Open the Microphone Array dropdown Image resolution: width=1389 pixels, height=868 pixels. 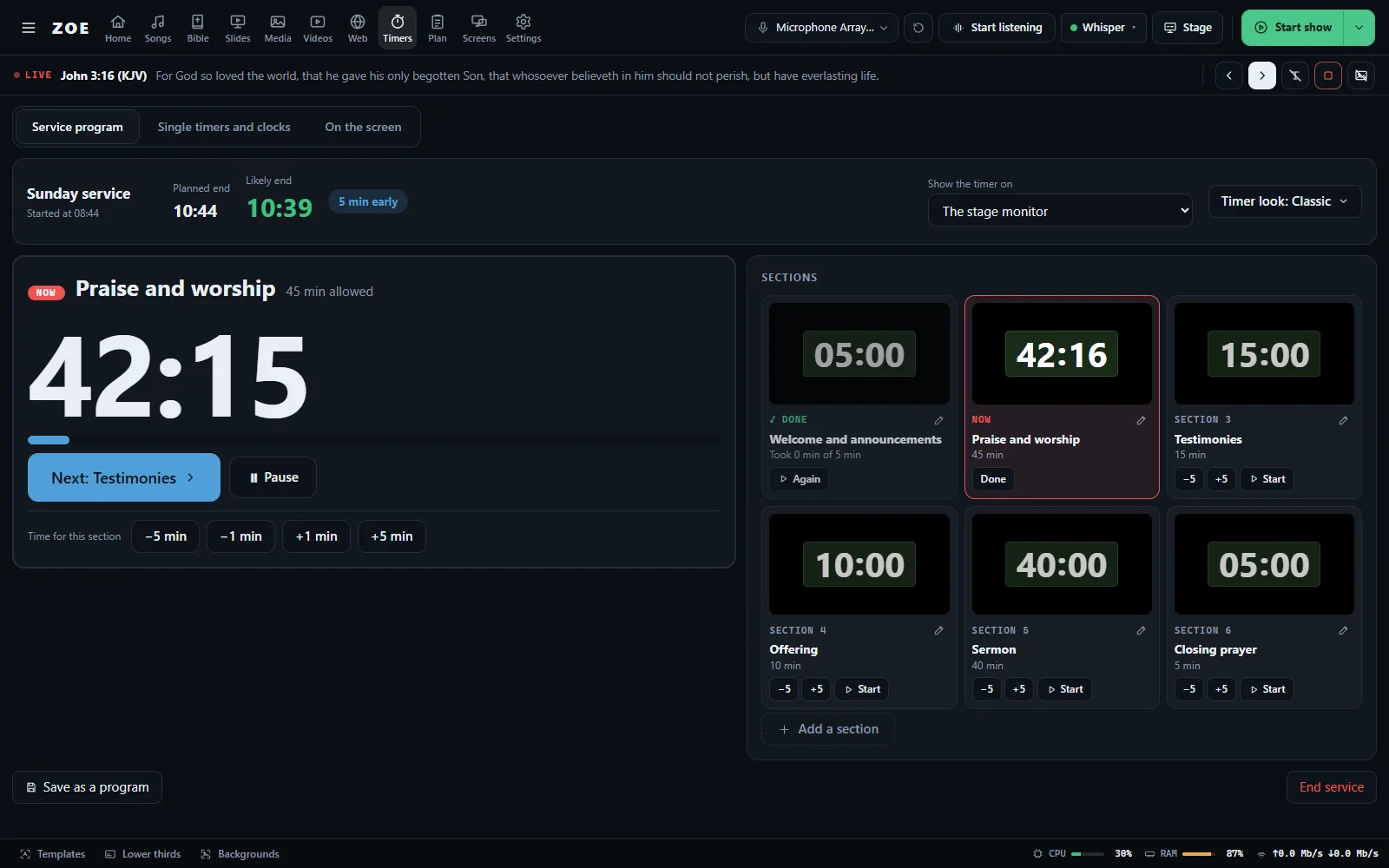click(821, 28)
